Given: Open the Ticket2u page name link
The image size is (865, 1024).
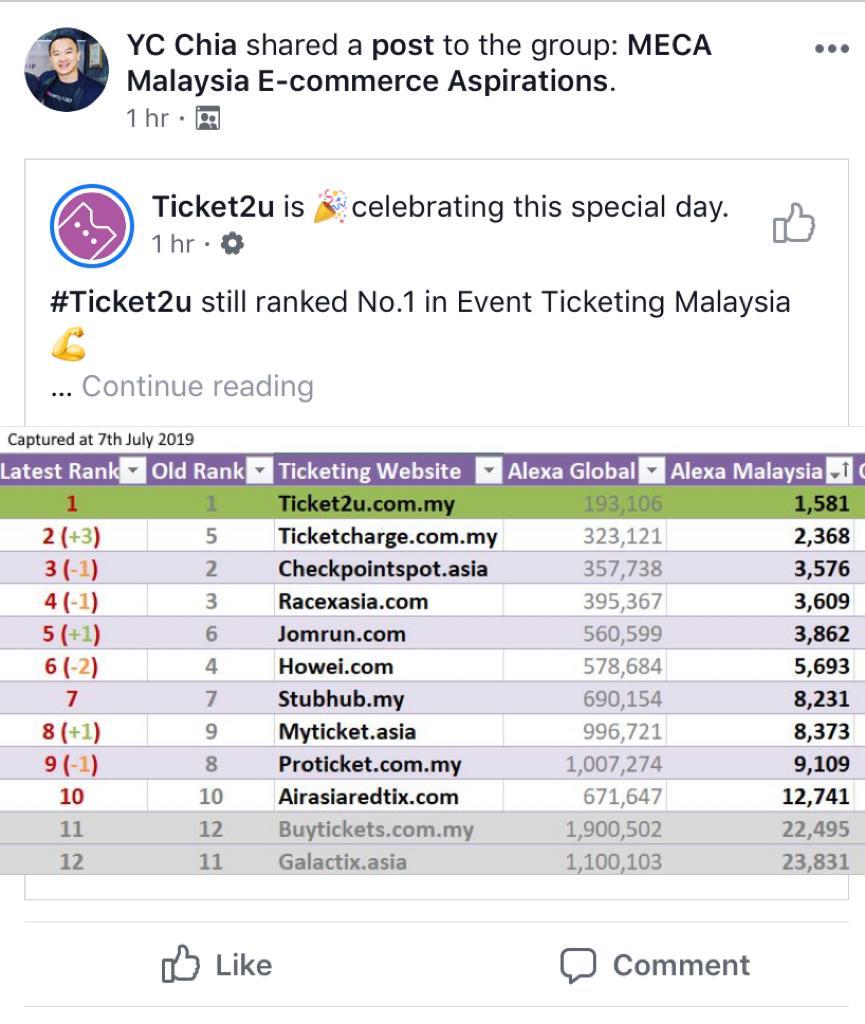Looking at the screenshot, I should tap(215, 207).
